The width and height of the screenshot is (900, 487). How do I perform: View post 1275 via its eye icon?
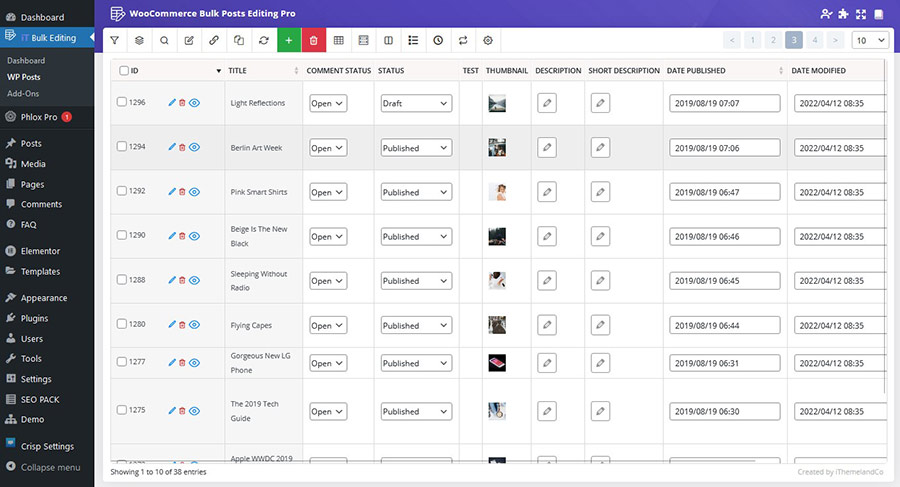(x=195, y=411)
